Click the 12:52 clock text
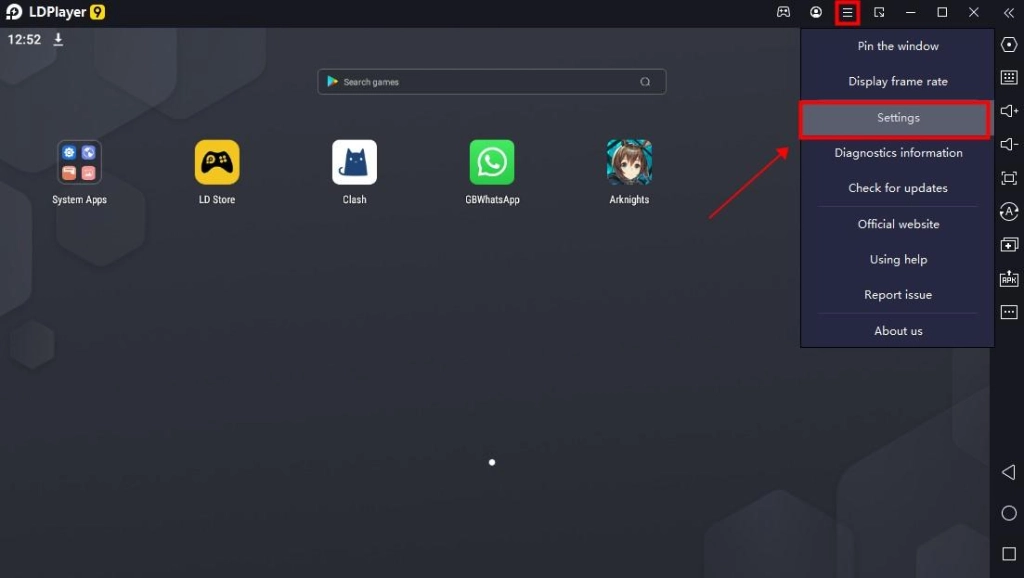The image size is (1024, 578). tap(24, 39)
